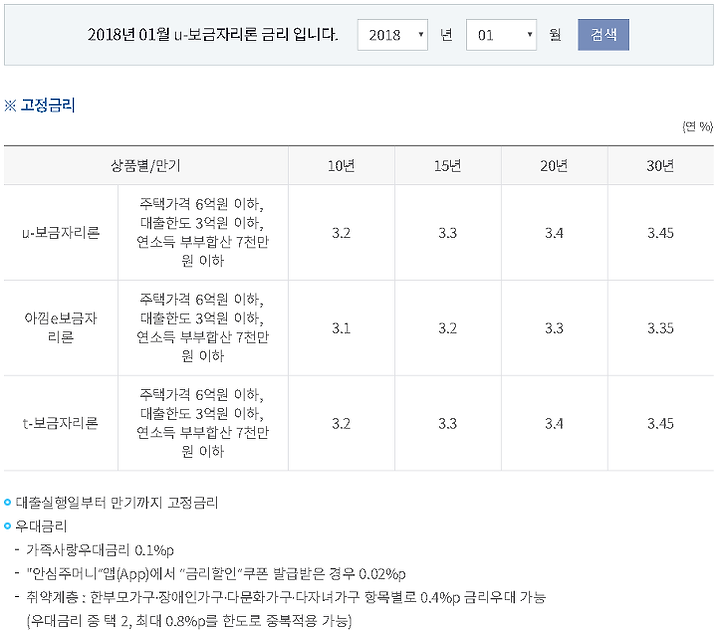The image size is (720, 631).
Task: Click the 10년 column header
Action: (x=341, y=166)
